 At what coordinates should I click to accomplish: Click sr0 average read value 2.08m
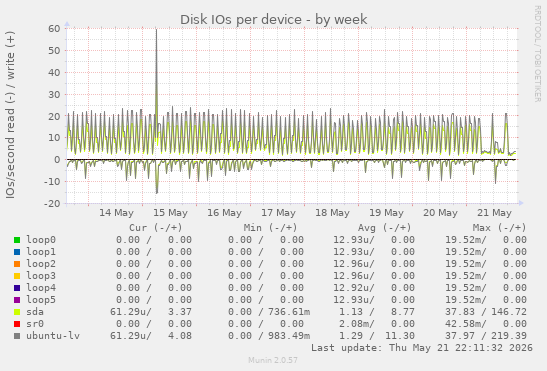pos(354,324)
